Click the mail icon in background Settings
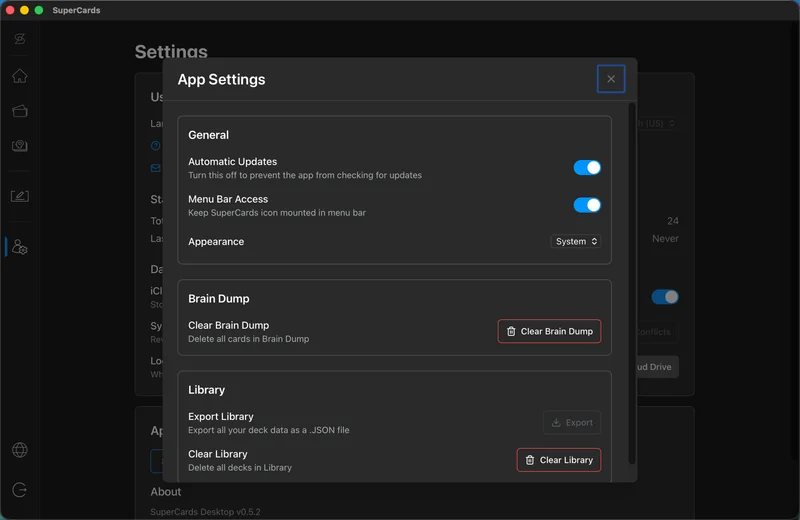The height and width of the screenshot is (520, 800). click(156, 168)
